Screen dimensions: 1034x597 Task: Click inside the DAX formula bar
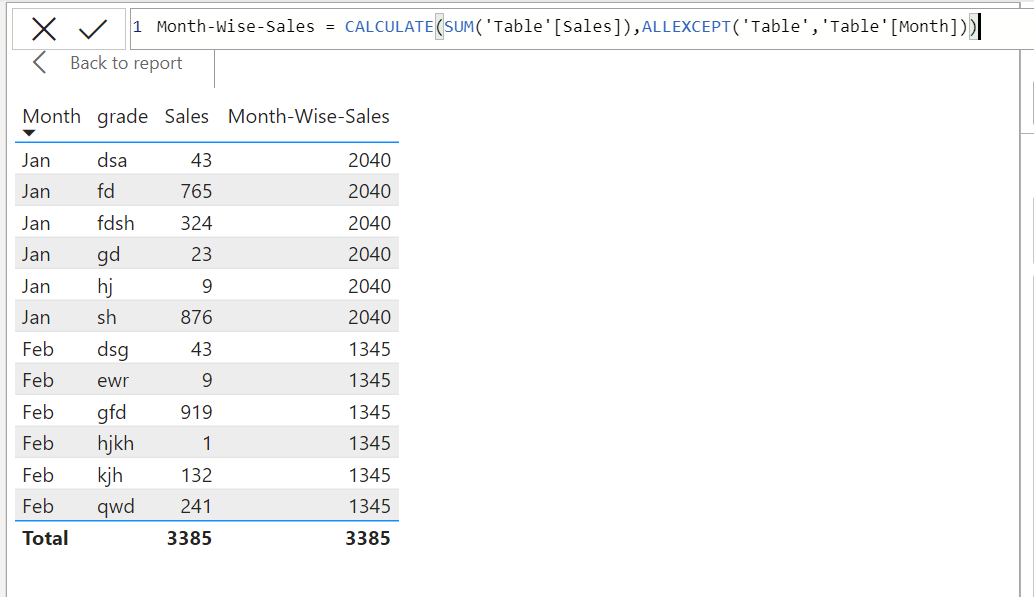[x=580, y=28]
